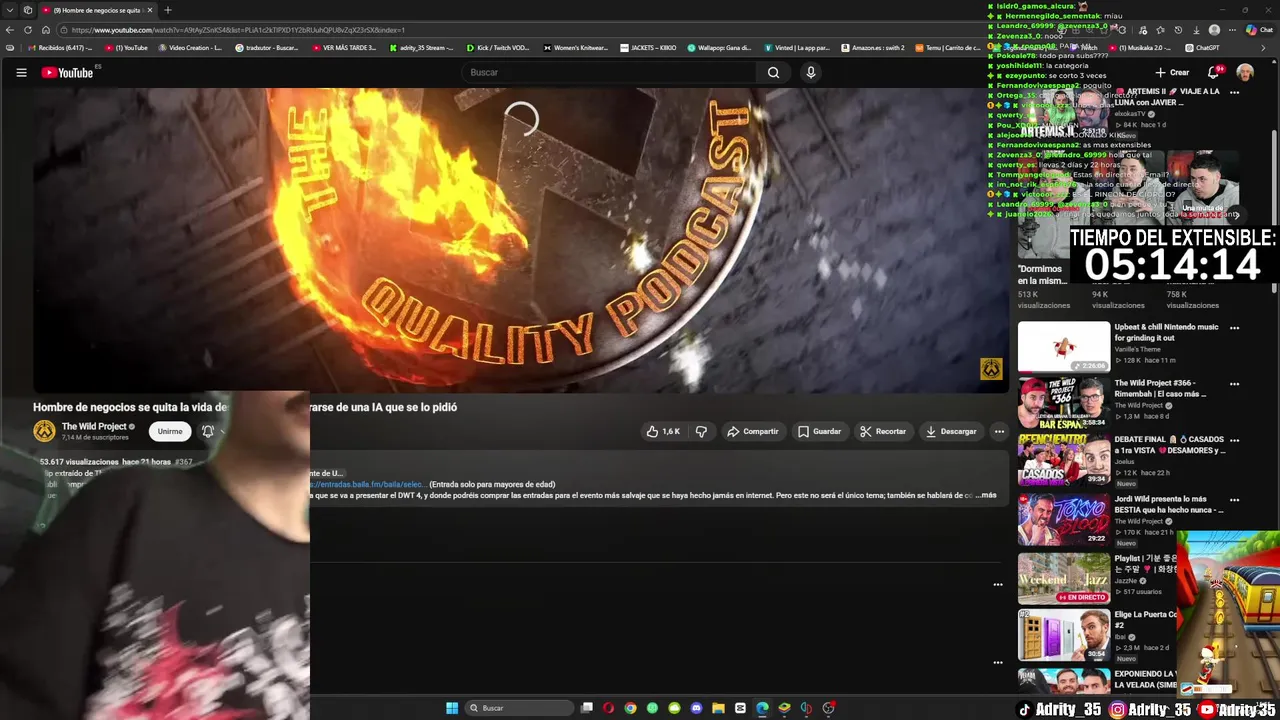The height and width of the screenshot is (720, 1280).
Task: Open options for Upbeat & chill Nintendo music
Action: (x=1234, y=328)
